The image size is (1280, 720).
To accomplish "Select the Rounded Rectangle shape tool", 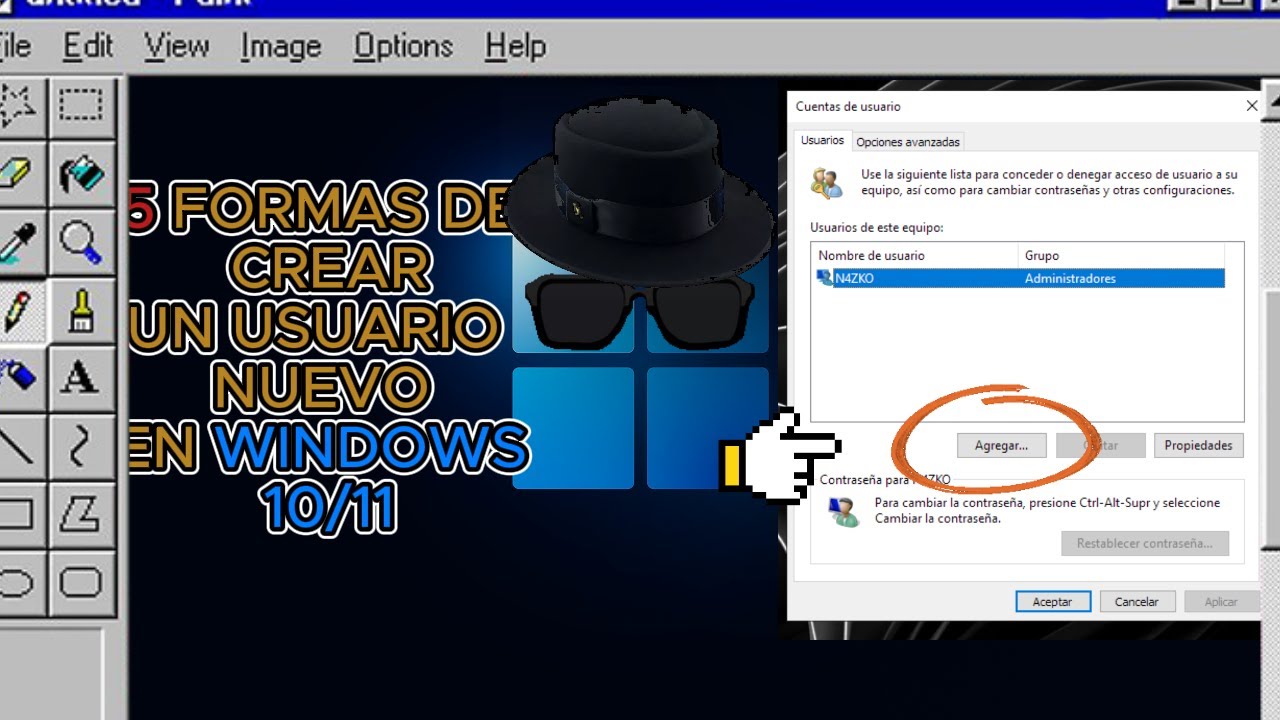I will click(x=82, y=582).
